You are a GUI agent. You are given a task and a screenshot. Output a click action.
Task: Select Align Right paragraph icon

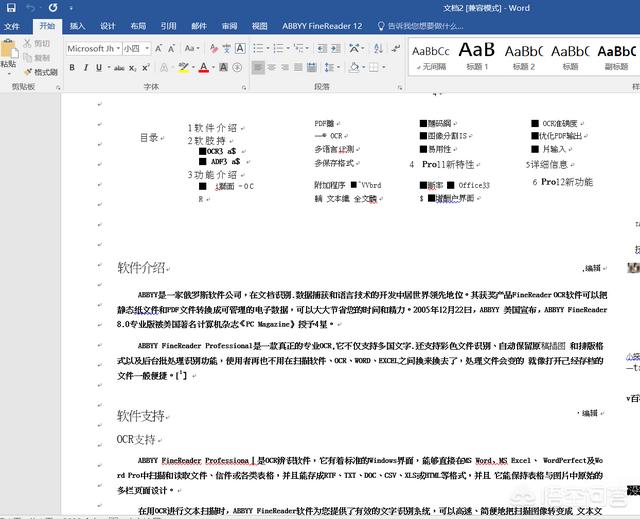point(285,68)
